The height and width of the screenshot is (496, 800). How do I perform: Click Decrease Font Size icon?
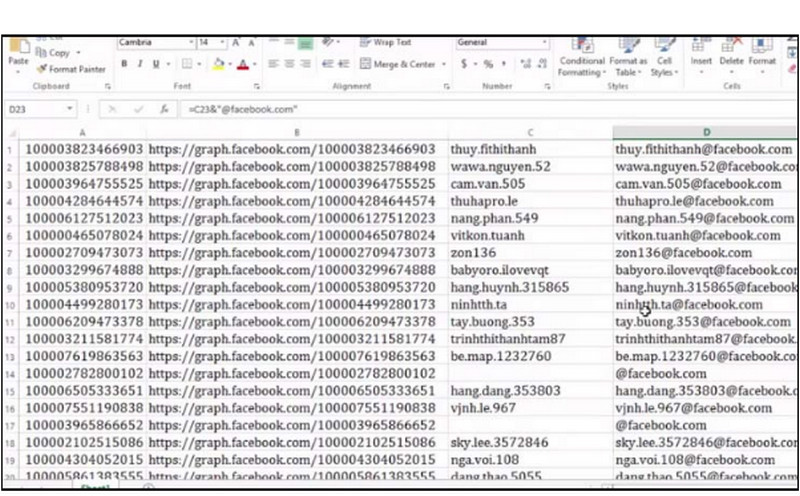tap(252, 43)
